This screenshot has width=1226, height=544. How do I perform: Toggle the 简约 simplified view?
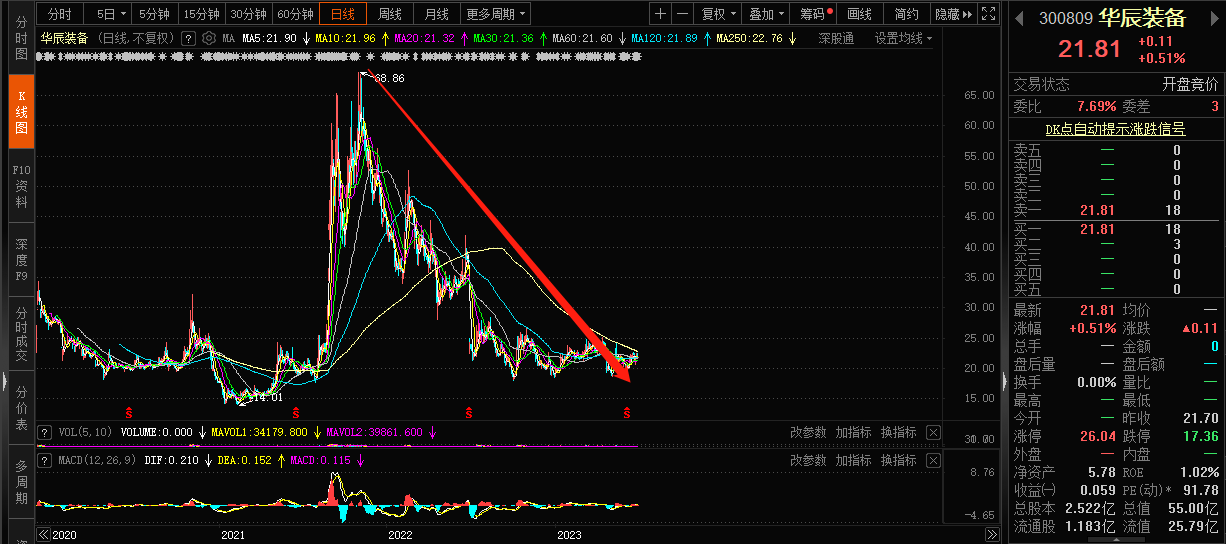click(906, 14)
